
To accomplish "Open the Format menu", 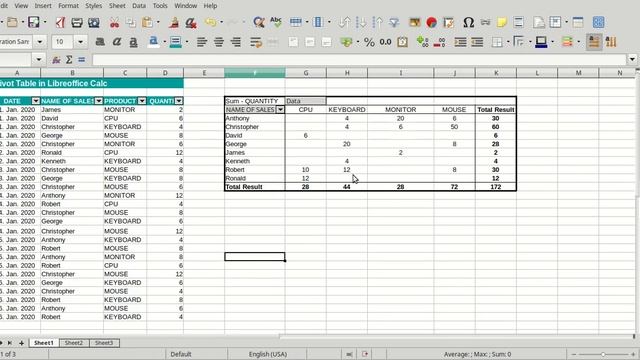I will [68, 6].
